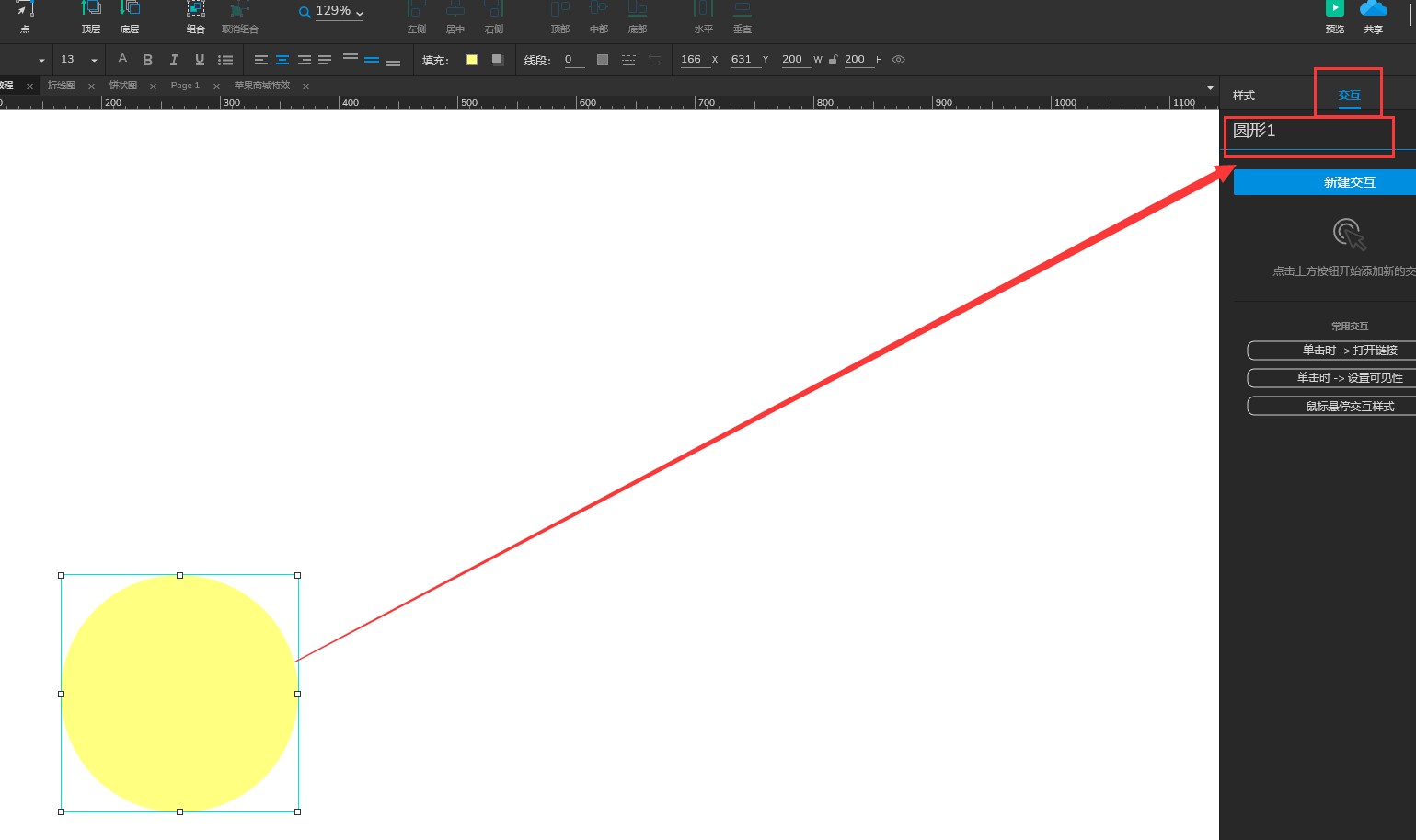Click the bullet list icon
Viewport: 1416px width, 840px height.
click(x=225, y=60)
